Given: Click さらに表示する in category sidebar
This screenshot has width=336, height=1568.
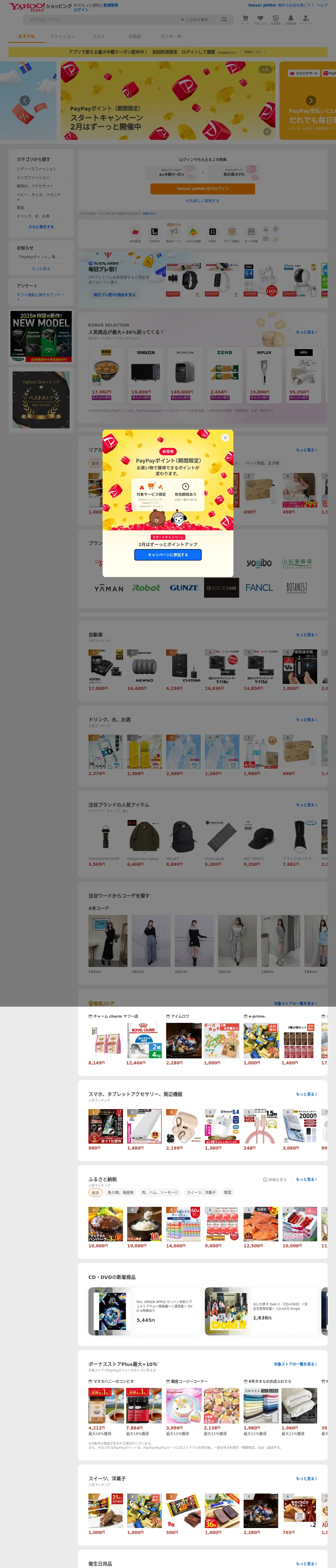Looking at the screenshot, I should [x=41, y=227].
